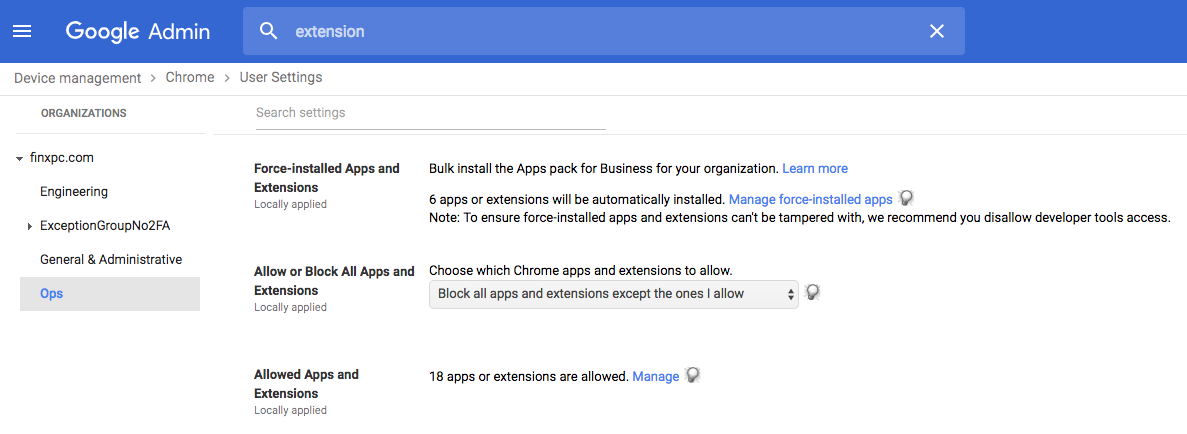Click "6 apps or extensions" installed text

click(577, 200)
